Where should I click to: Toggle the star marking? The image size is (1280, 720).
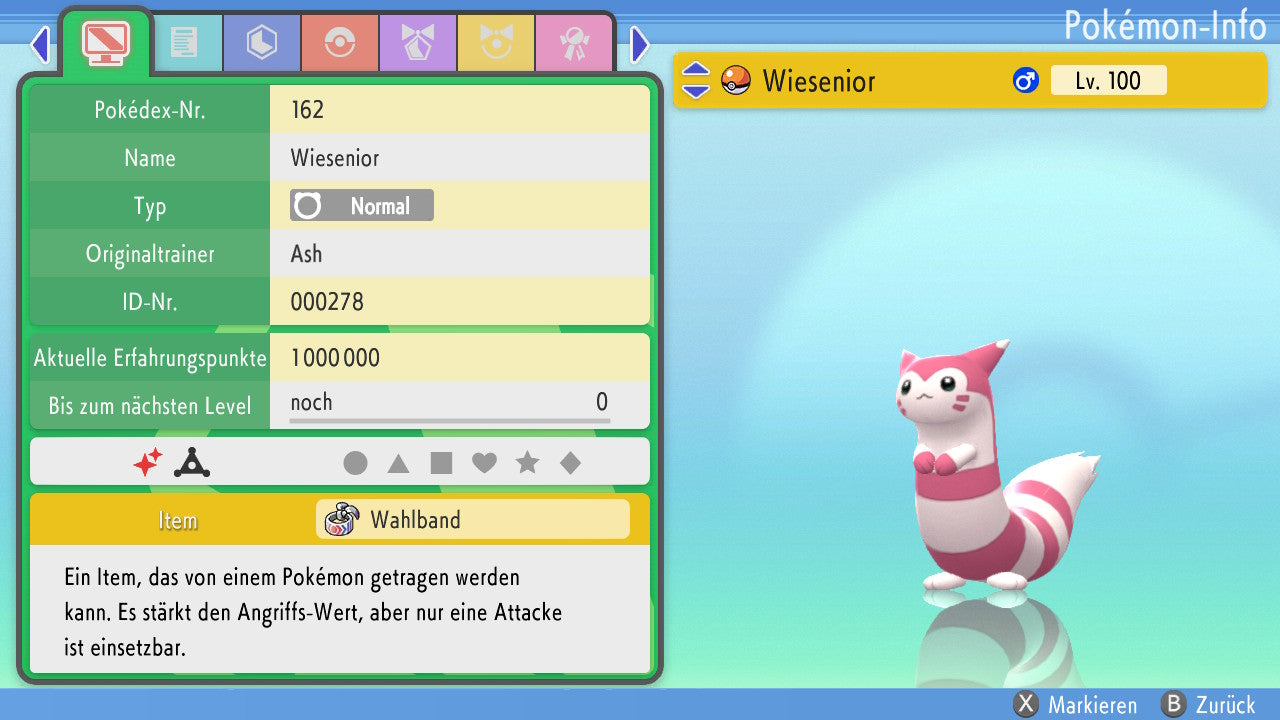coord(527,463)
